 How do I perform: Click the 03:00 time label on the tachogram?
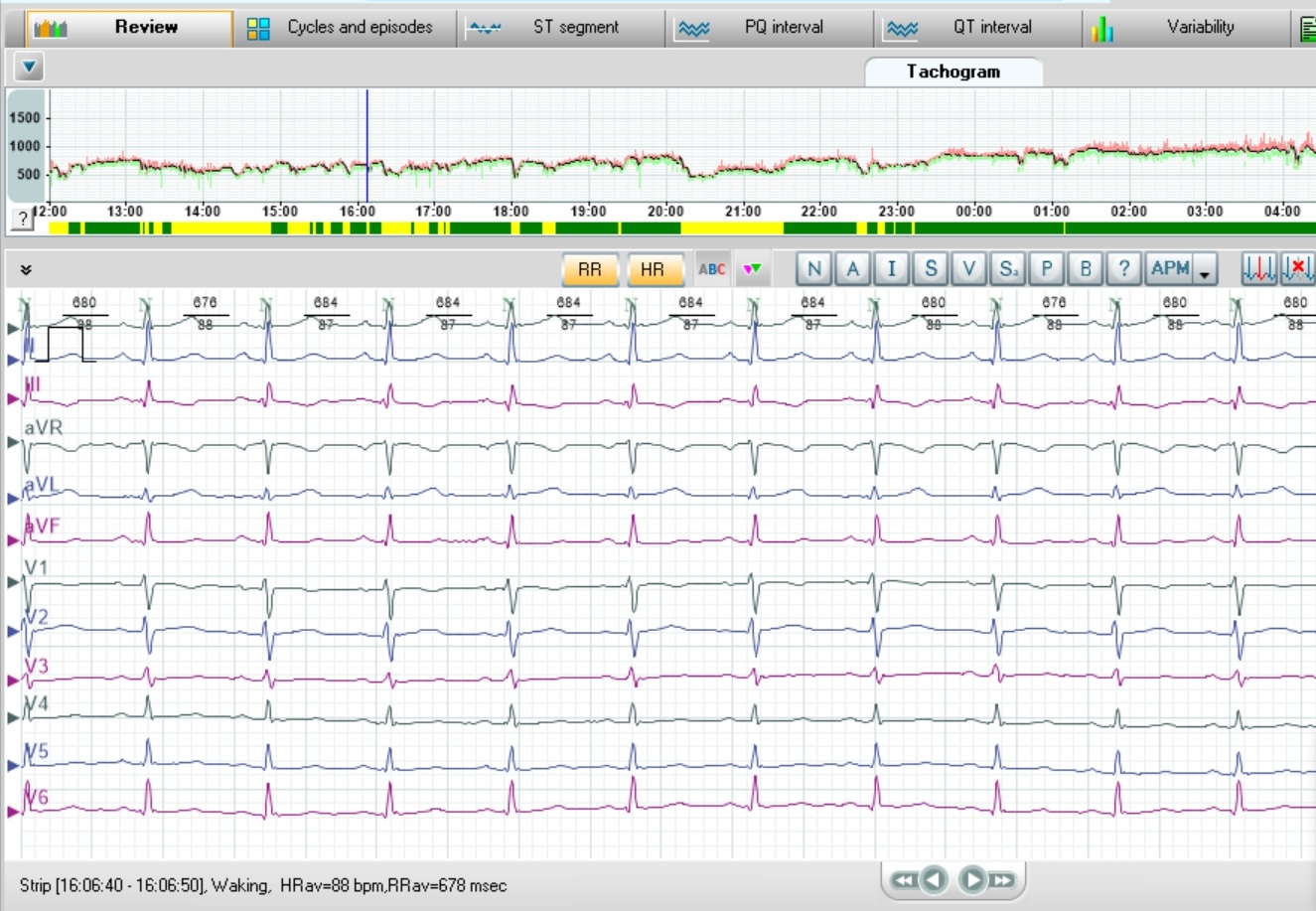pos(1205,212)
